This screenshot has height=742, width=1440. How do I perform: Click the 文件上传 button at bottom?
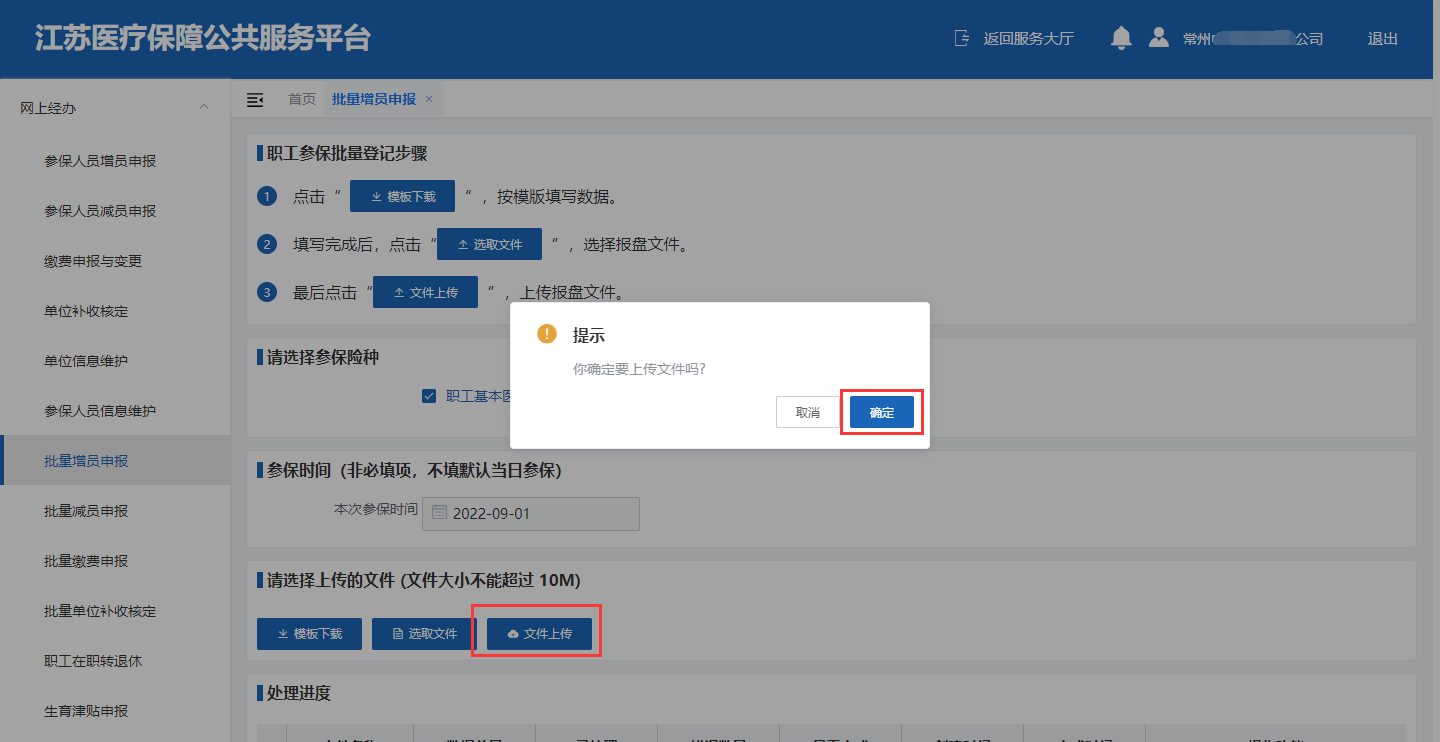539,634
